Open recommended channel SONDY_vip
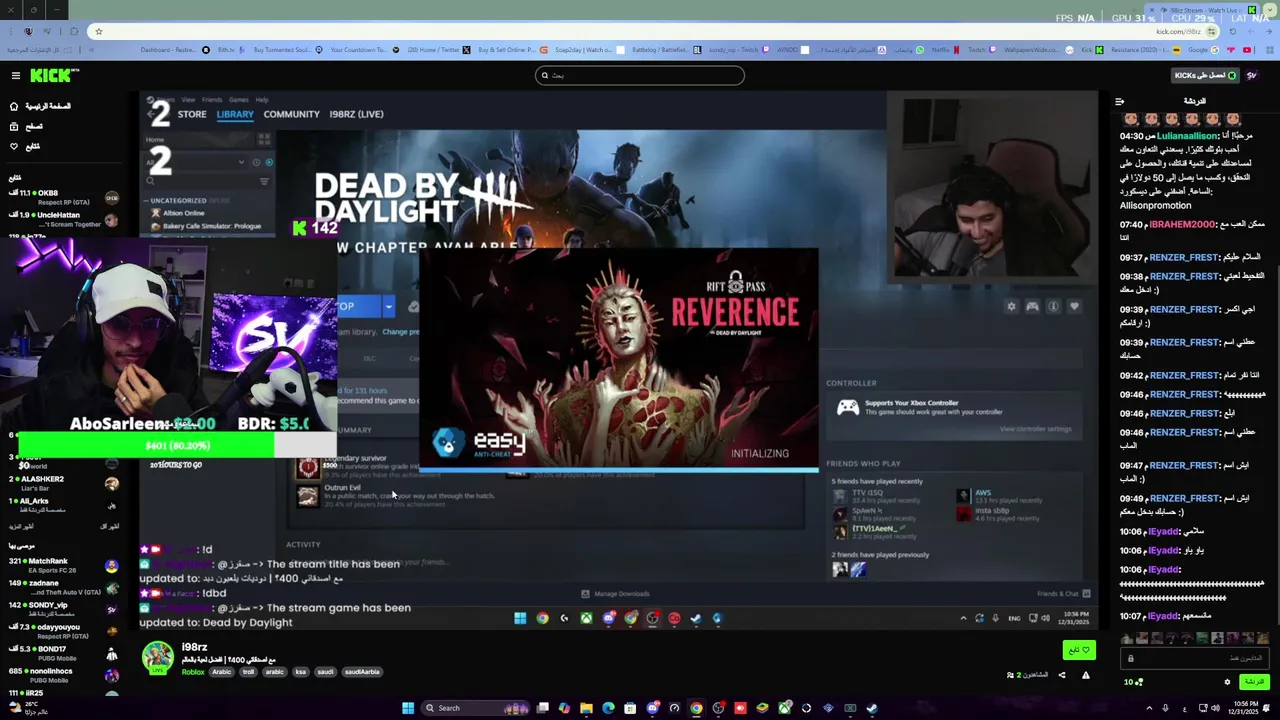This screenshot has height=720, width=1280. coord(62,610)
